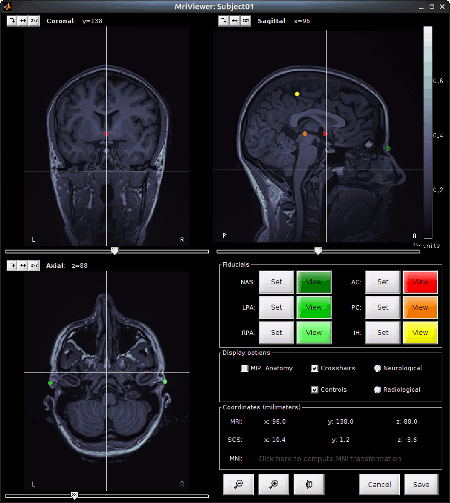
Task: Click the flip button above the Axial view
Action: pos(23,265)
